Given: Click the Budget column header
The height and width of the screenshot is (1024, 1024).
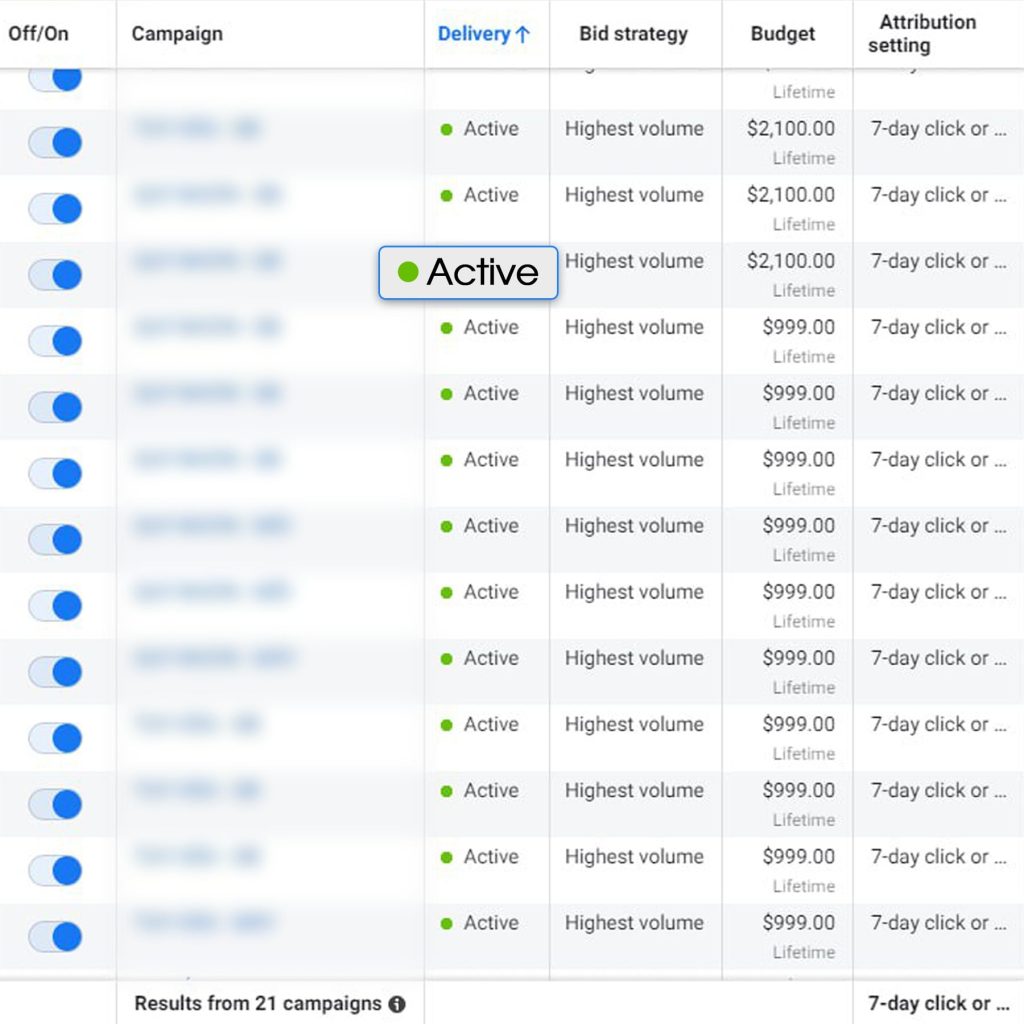Looking at the screenshot, I should pyautogui.click(x=782, y=34).
